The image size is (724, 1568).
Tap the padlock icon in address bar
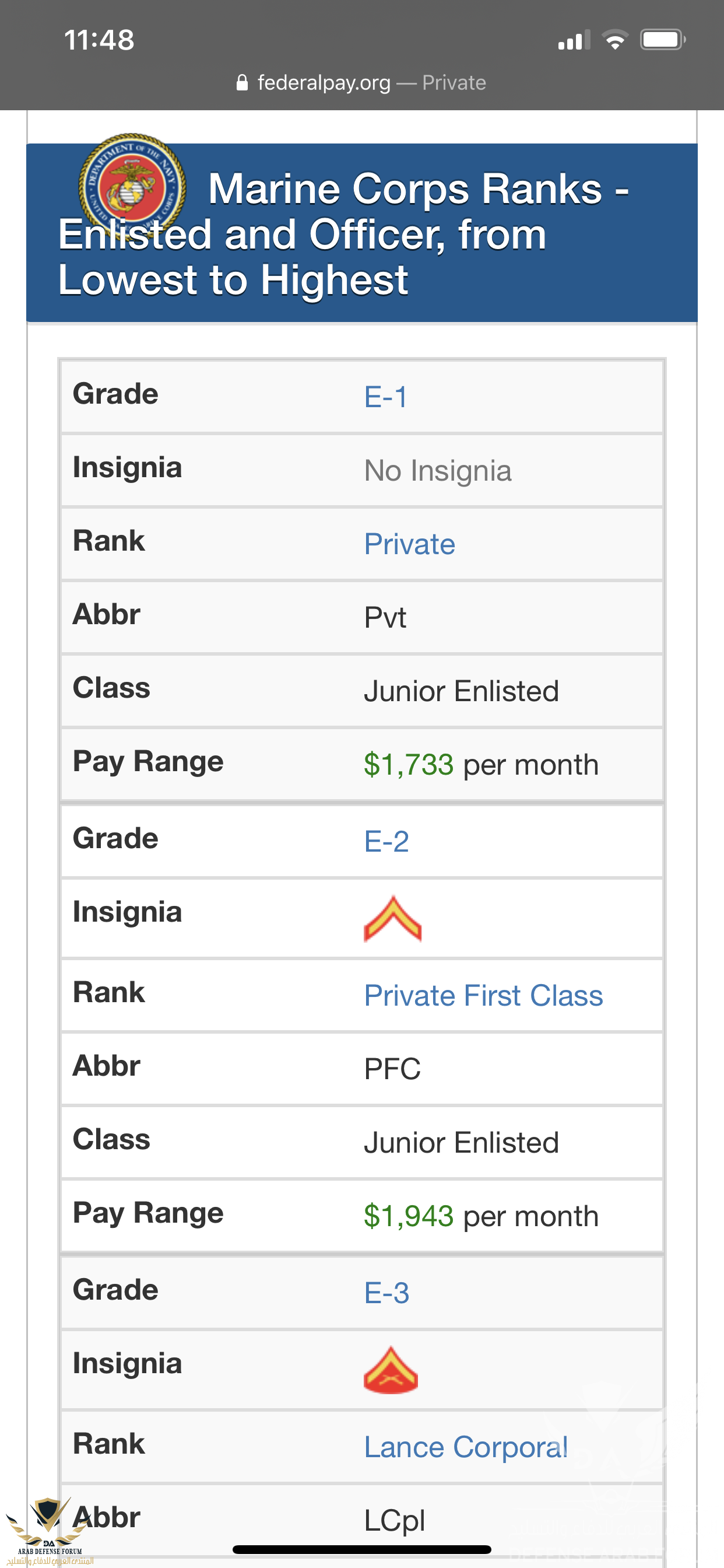click(242, 83)
